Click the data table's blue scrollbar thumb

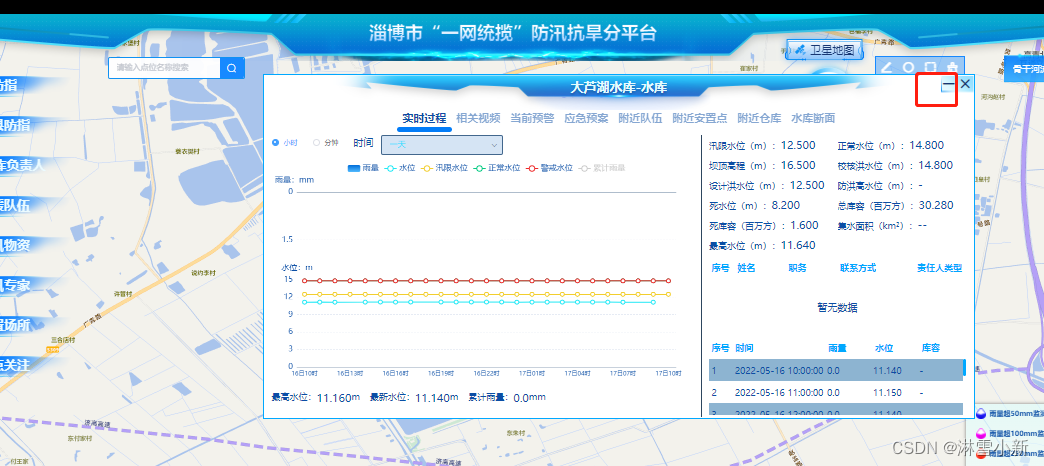(964, 367)
